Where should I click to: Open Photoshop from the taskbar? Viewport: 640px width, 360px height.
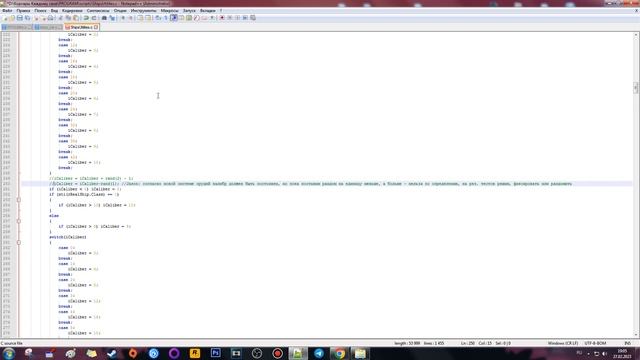point(216,353)
